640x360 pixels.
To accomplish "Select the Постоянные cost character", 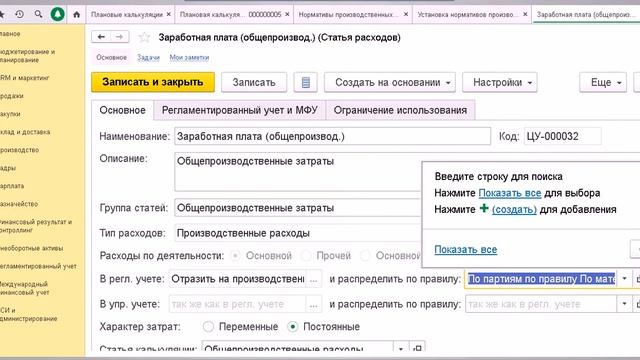I will click(x=292, y=327).
